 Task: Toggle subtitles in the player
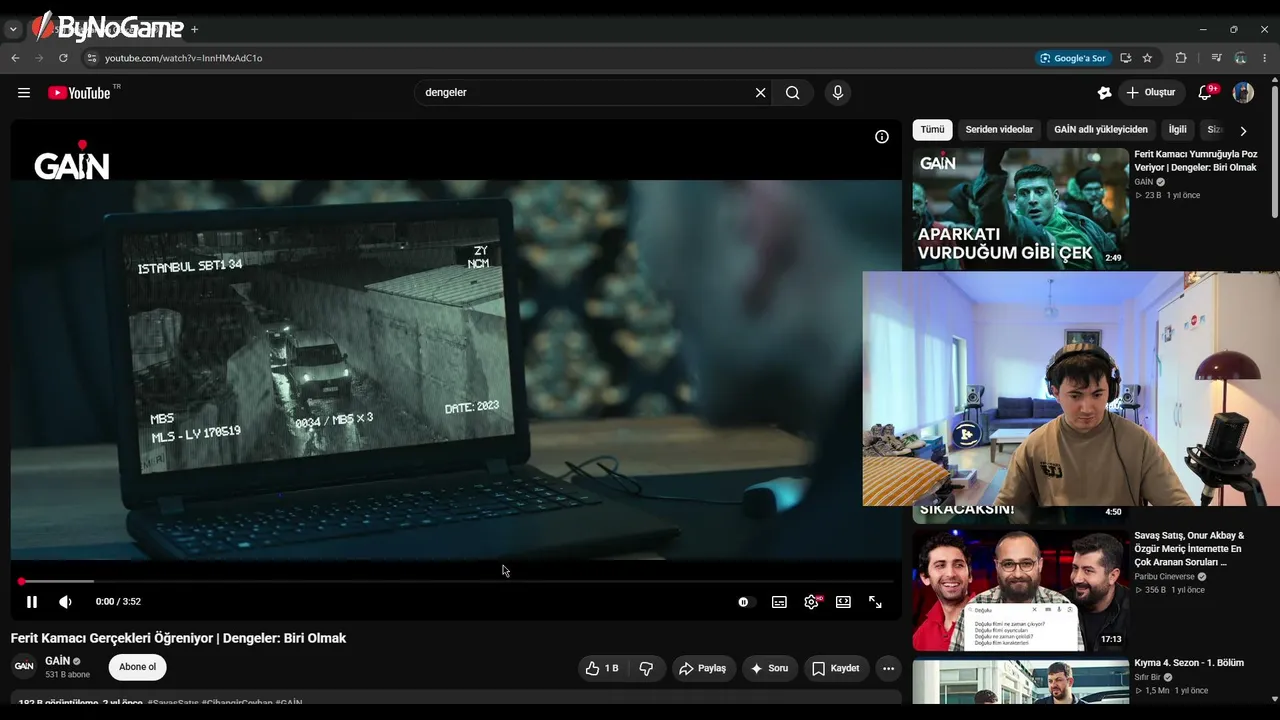click(x=779, y=602)
